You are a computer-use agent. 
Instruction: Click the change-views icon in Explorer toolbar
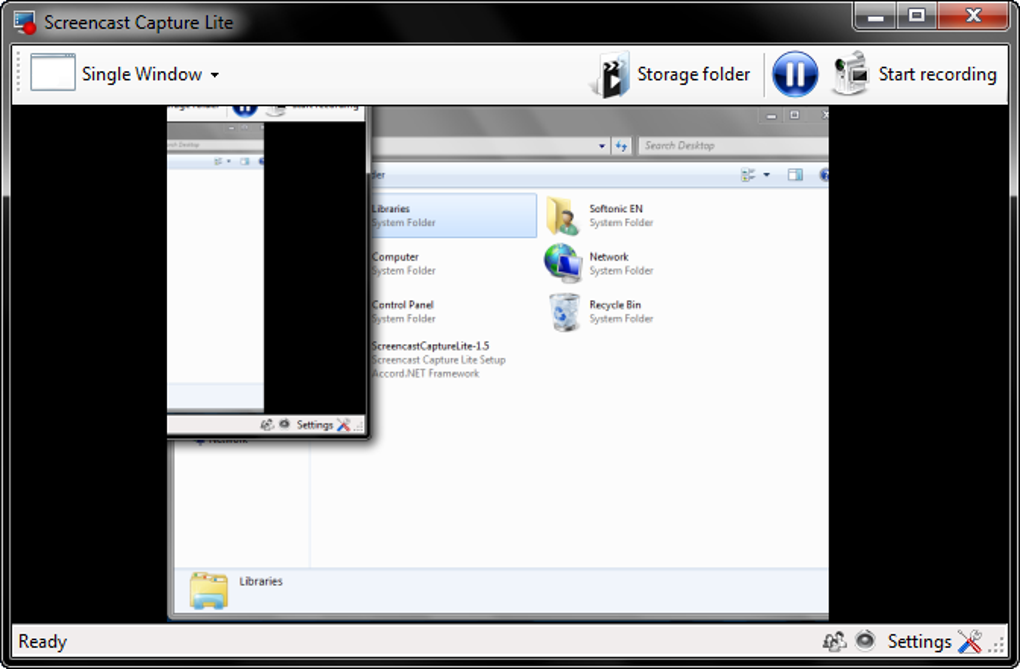pyautogui.click(x=749, y=175)
